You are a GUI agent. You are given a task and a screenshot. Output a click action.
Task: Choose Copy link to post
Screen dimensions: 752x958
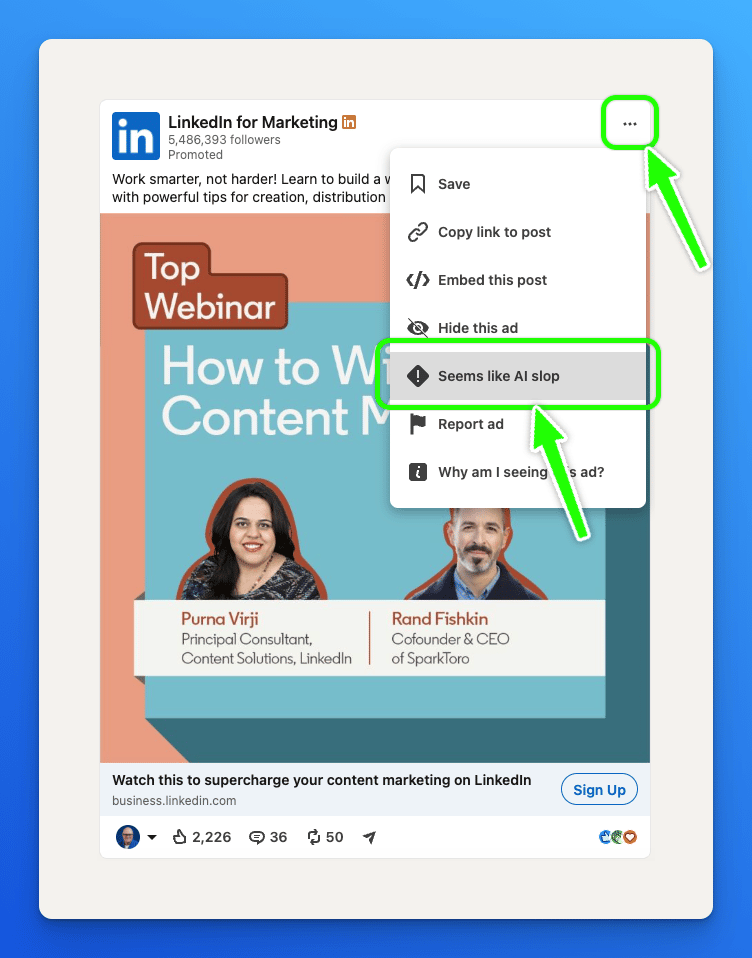[x=517, y=232]
